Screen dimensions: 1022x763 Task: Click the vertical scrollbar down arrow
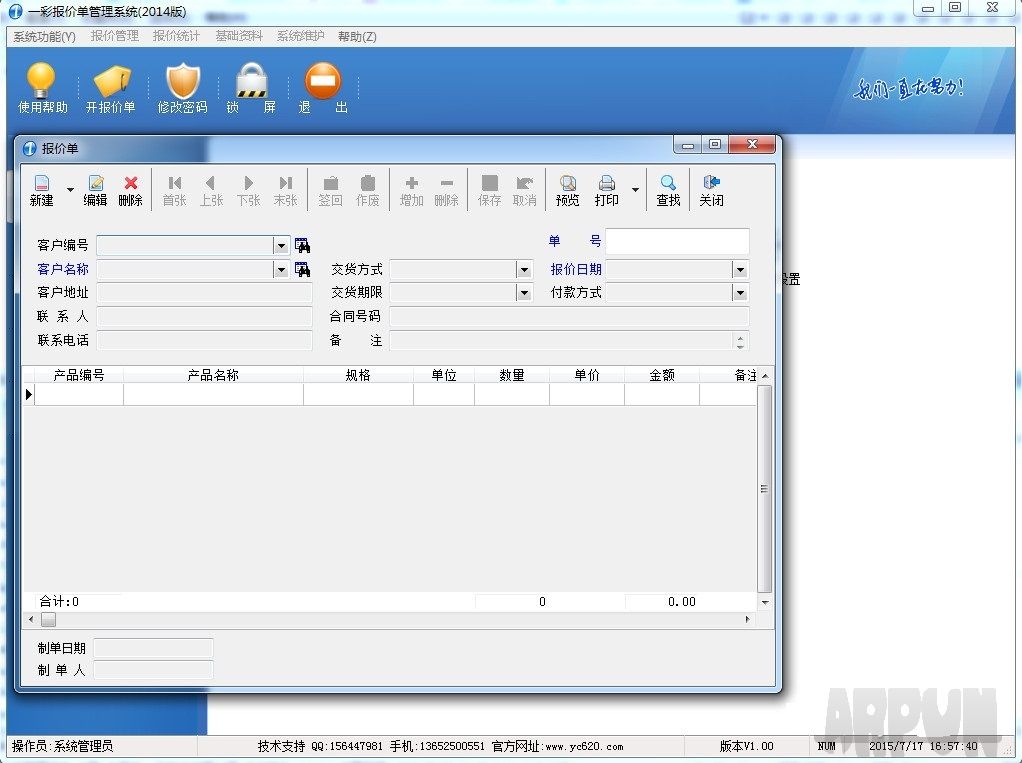click(x=765, y=603)
